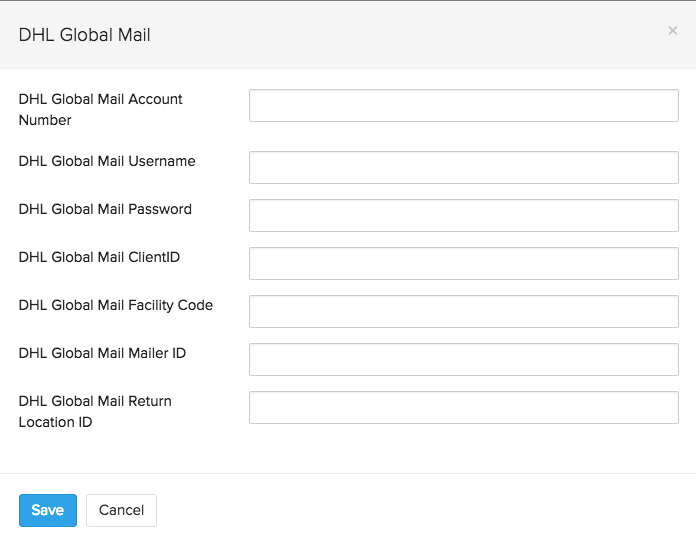Viewport: 696px width, 546px height.
Task: Click the "DHL Global Mail Username" label text
Action: (107, 161)
